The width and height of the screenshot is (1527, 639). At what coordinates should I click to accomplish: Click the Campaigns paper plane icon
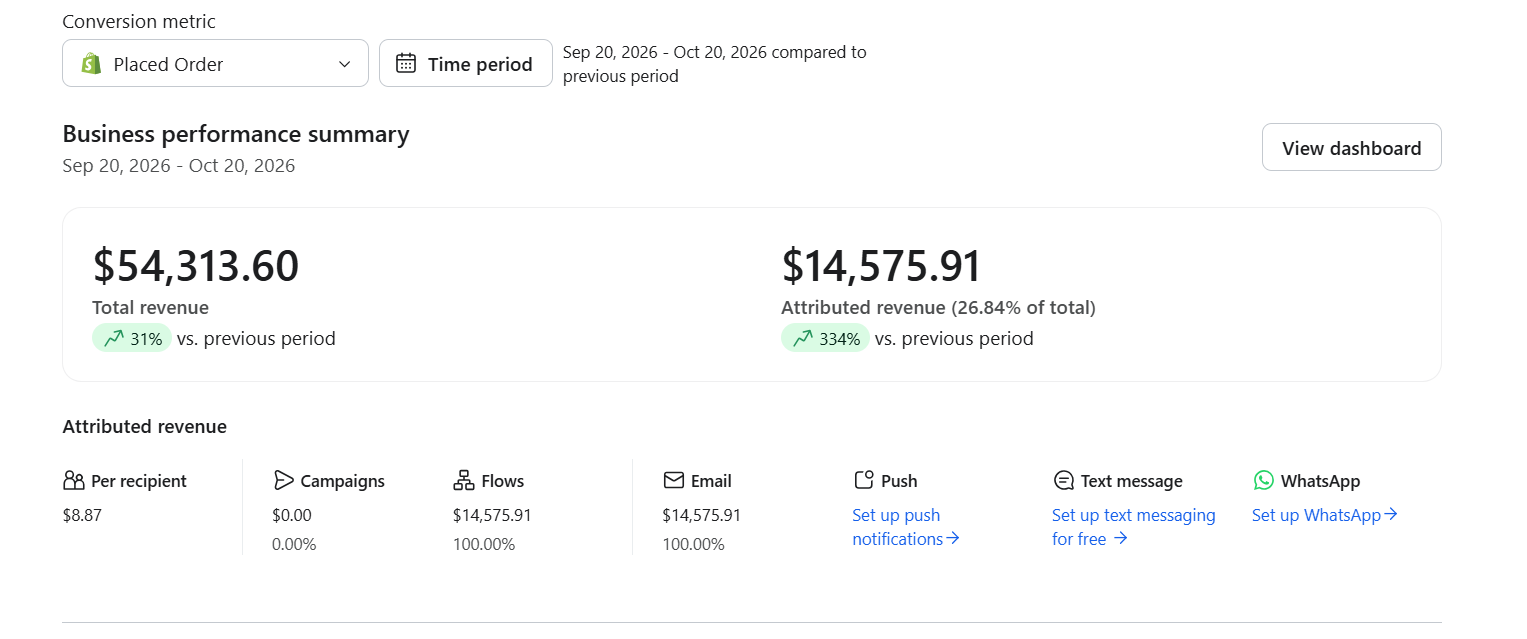(283, 481)
